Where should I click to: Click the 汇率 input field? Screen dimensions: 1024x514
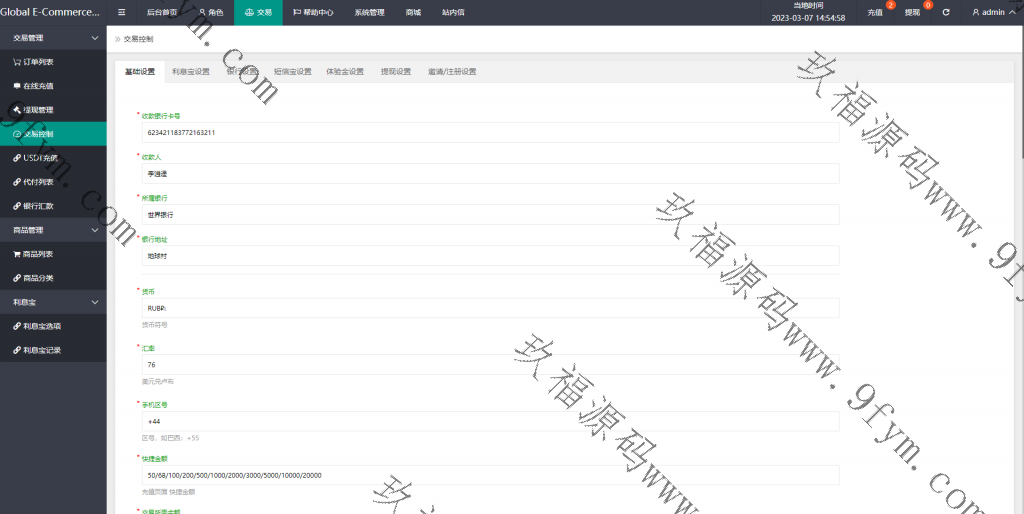coord(489,365)
